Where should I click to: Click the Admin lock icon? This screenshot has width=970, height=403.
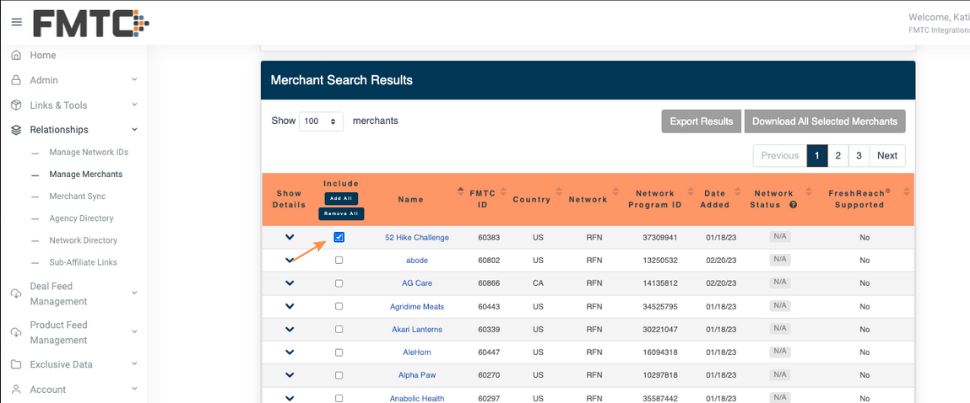[16, 80]
